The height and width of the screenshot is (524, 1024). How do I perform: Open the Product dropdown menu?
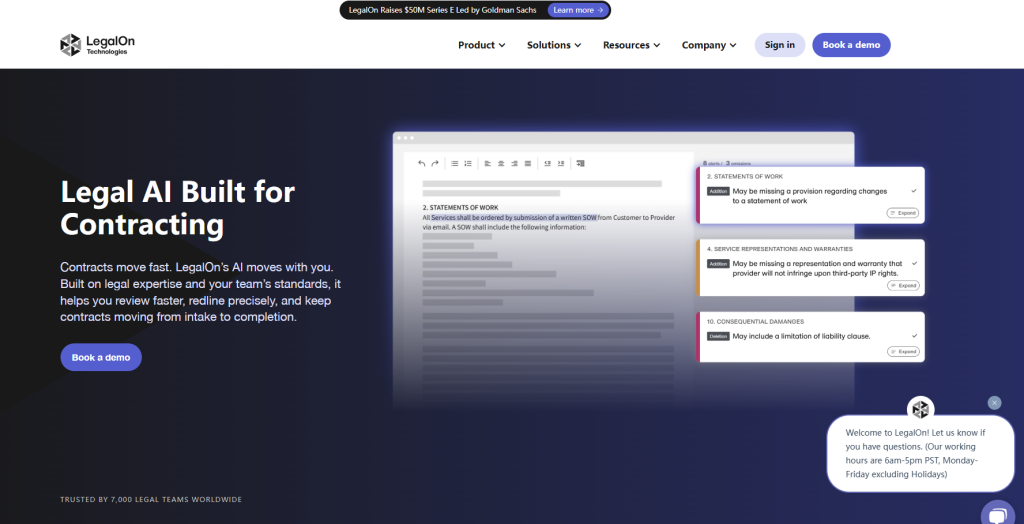click(x=482, y=45)
